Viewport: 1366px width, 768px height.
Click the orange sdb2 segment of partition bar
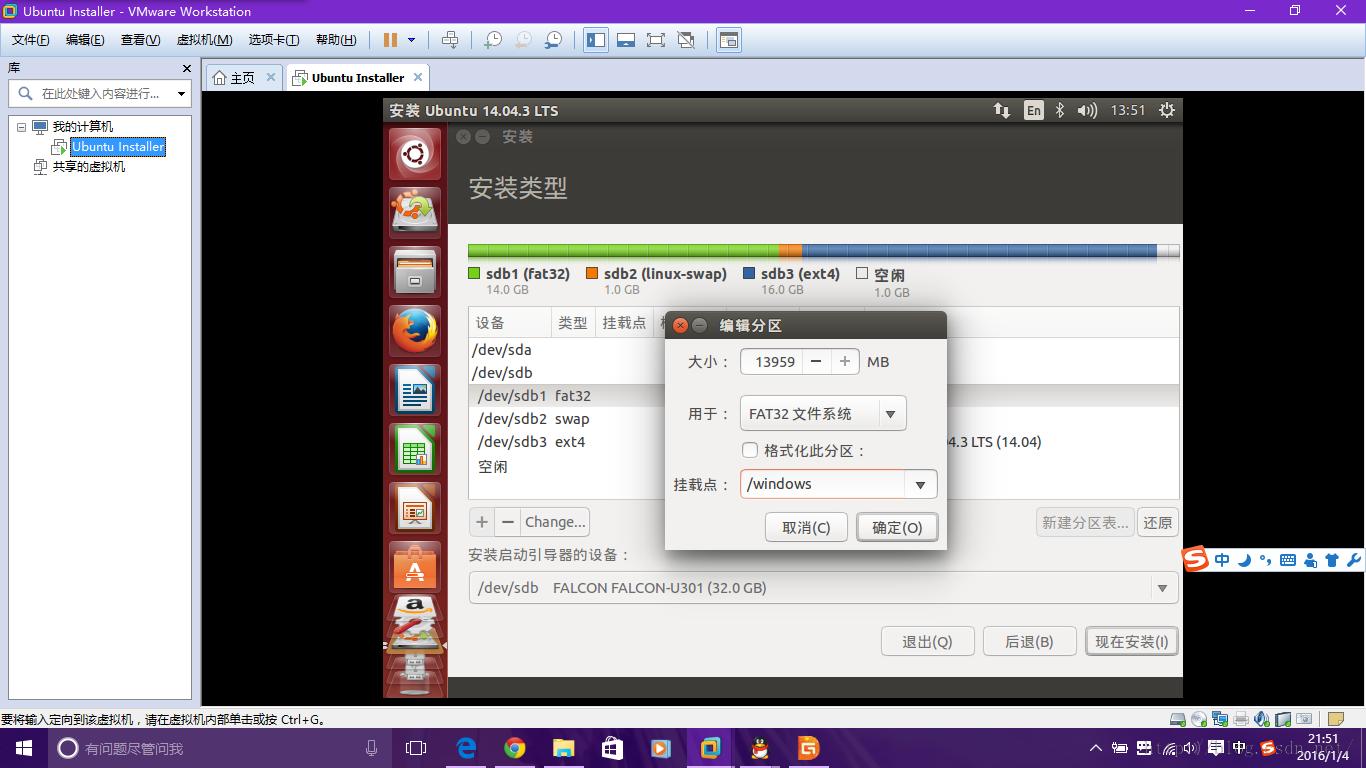coord(790,251)
